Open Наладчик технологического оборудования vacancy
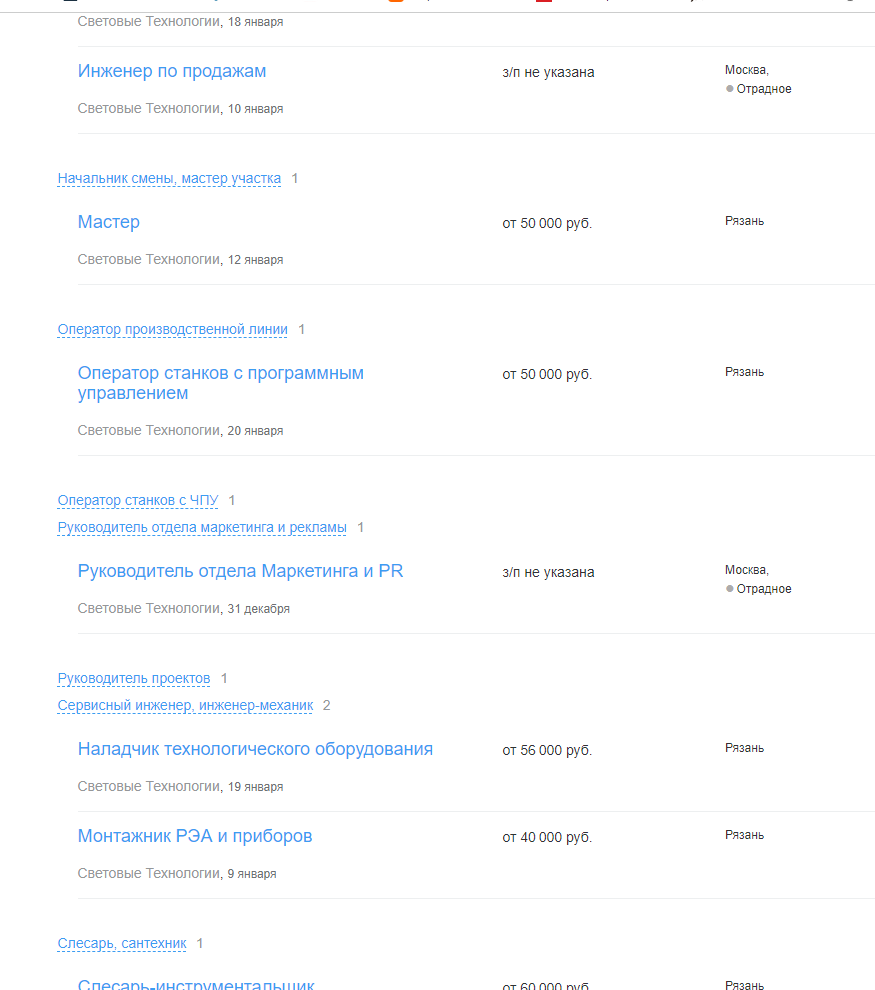This screenshot has width=875, height=990. point(255,749)
